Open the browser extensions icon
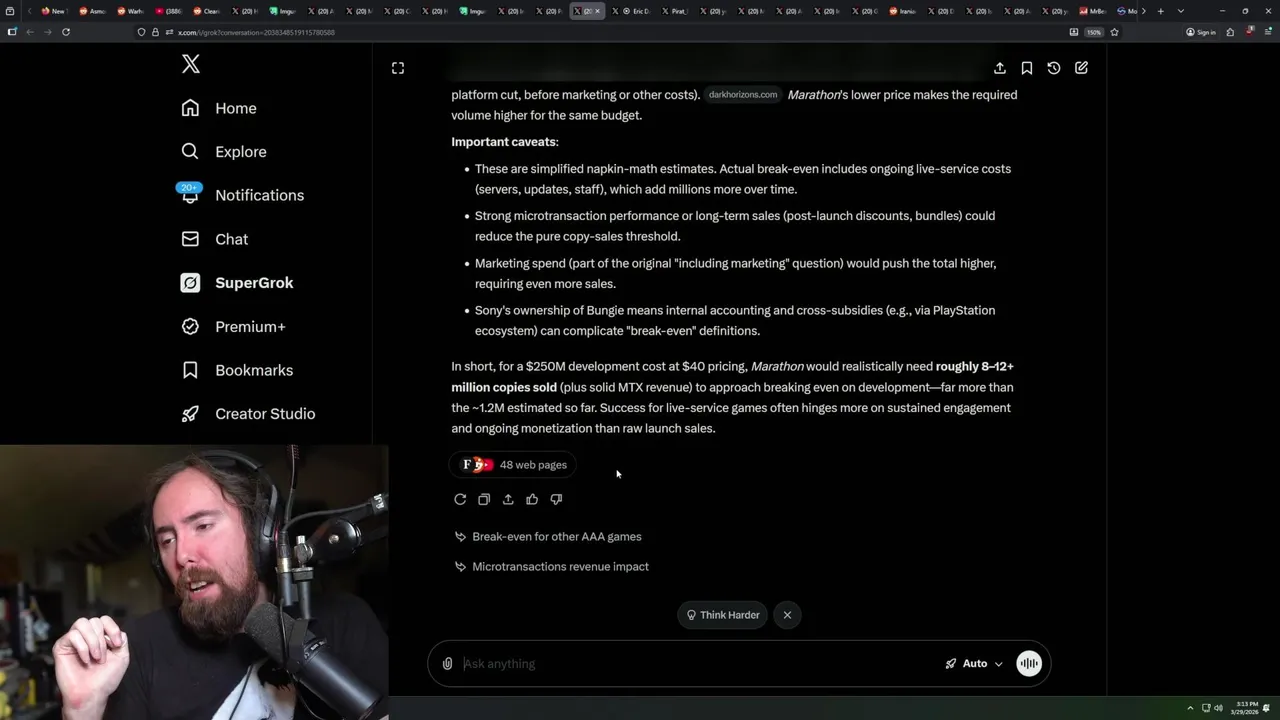This screenshot has width=1280, height=720. point(1231,32)
